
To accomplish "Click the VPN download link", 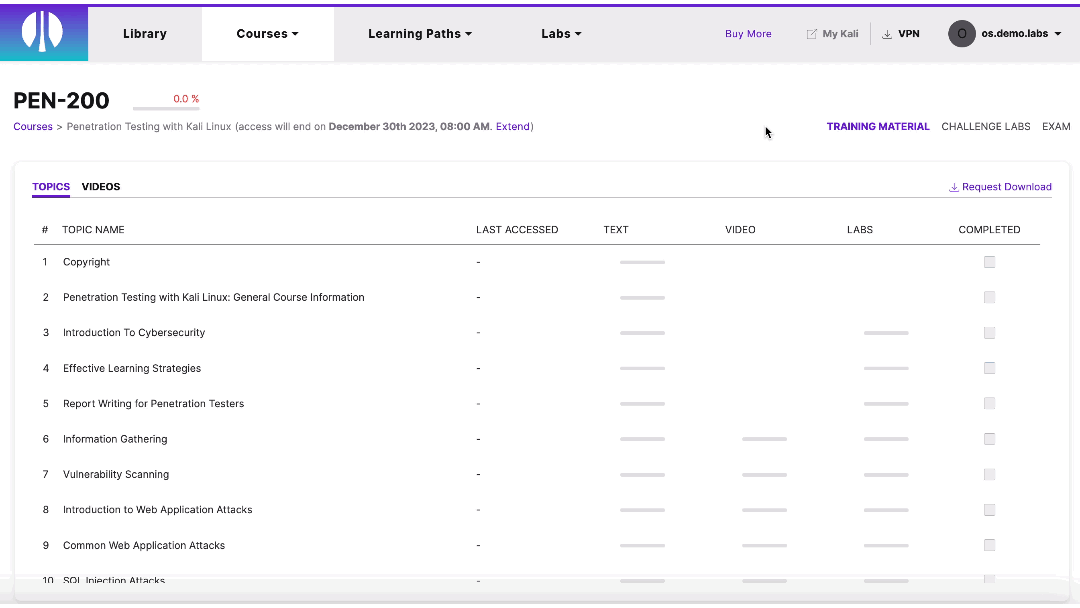I will point(908,34).
